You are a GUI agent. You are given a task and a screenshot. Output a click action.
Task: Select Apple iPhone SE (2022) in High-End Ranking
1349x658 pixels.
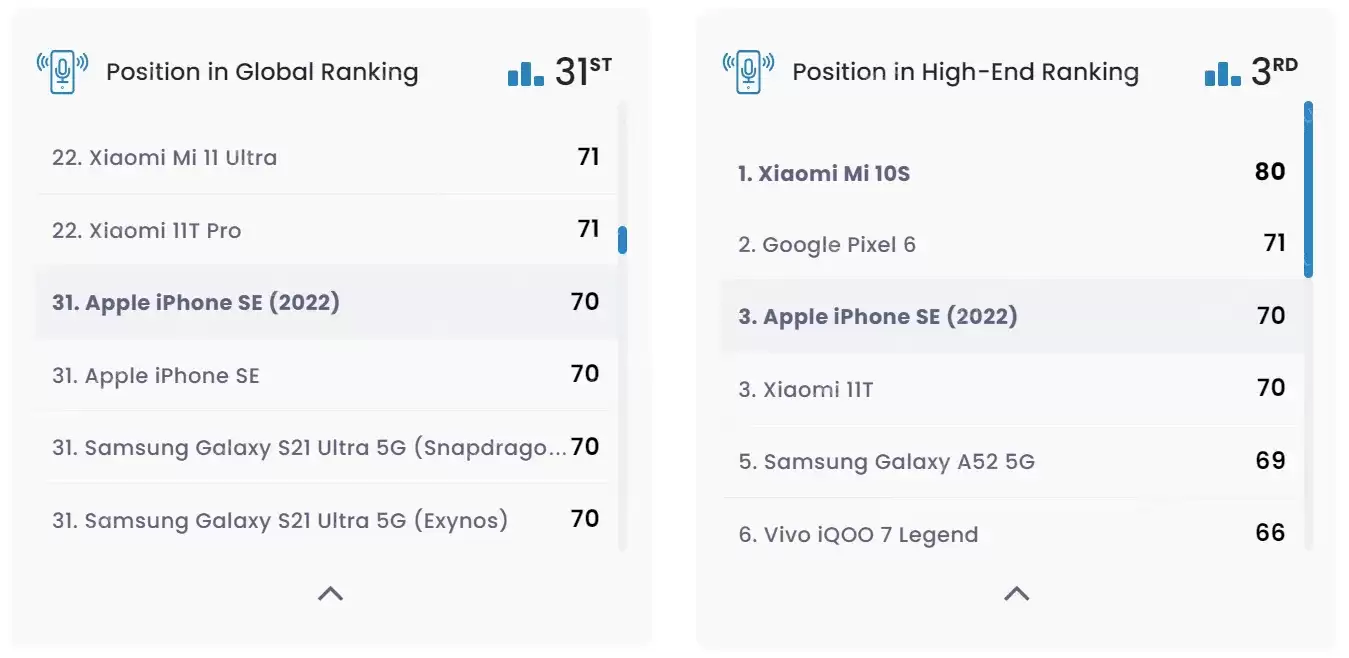878,317
